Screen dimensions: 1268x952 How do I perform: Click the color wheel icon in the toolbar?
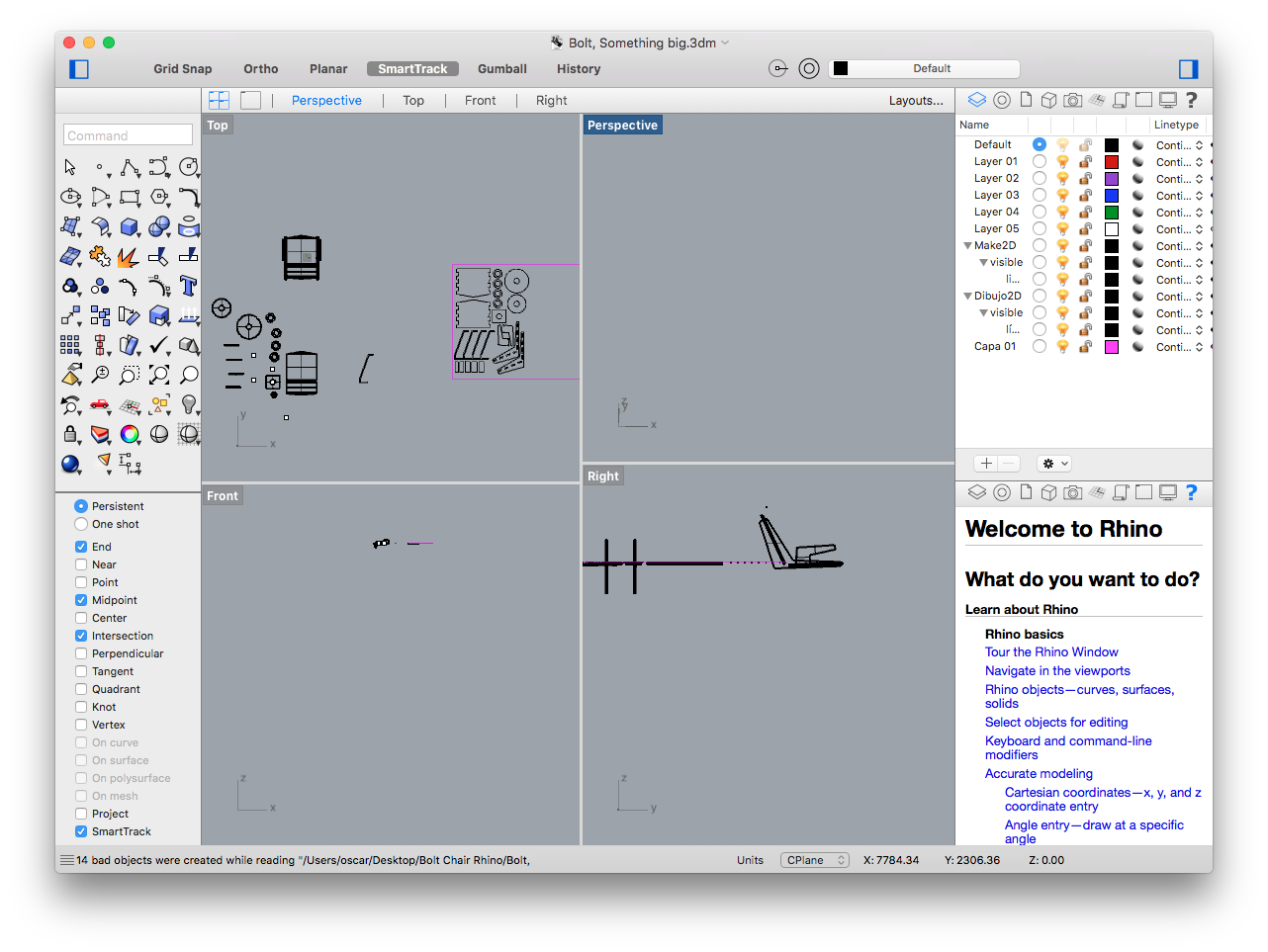coord(130,434)
